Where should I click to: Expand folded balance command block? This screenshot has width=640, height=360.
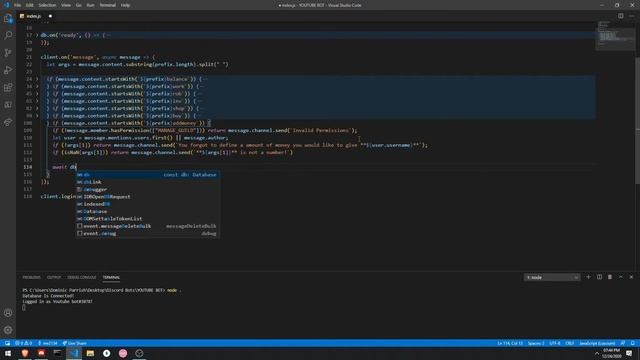pyautogui.click(x=37, y=79)
